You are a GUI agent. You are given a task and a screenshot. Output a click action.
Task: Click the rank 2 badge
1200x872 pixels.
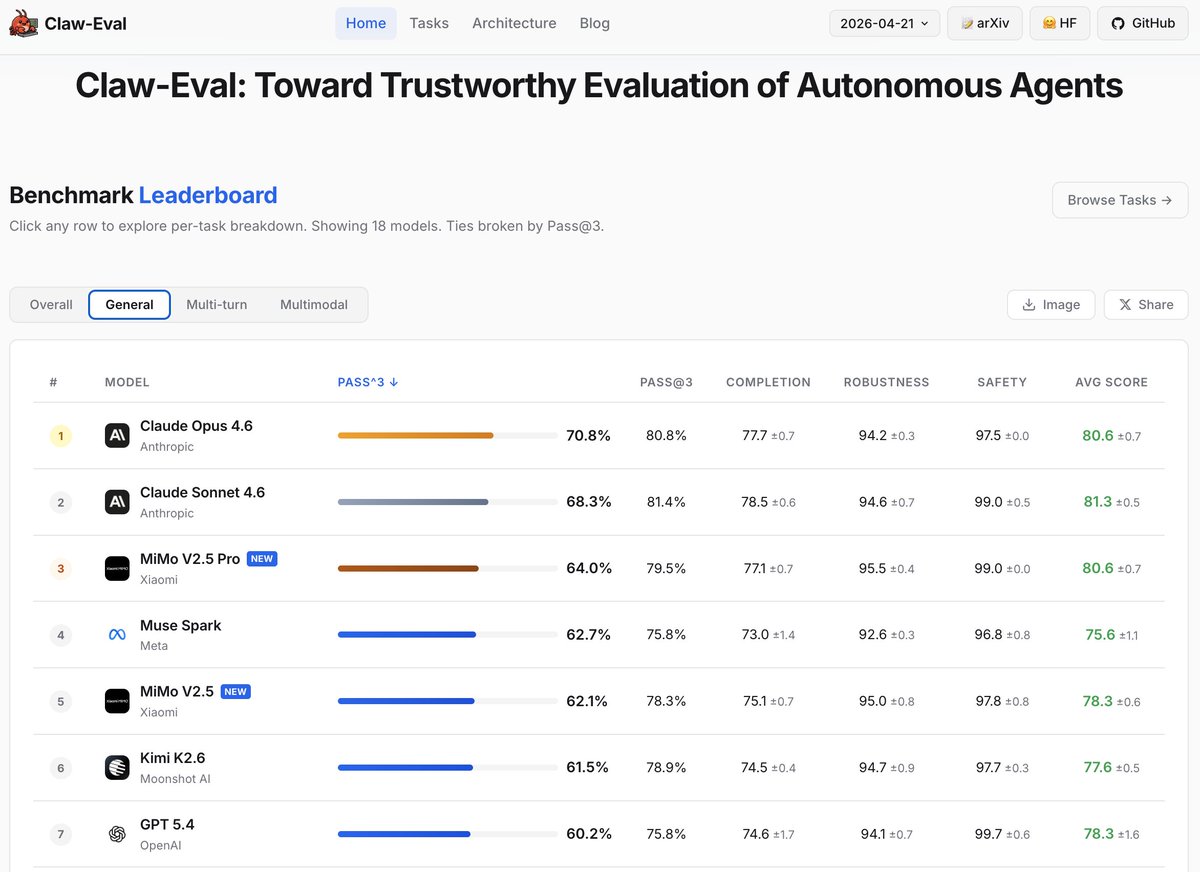click(x=60, y=502)
